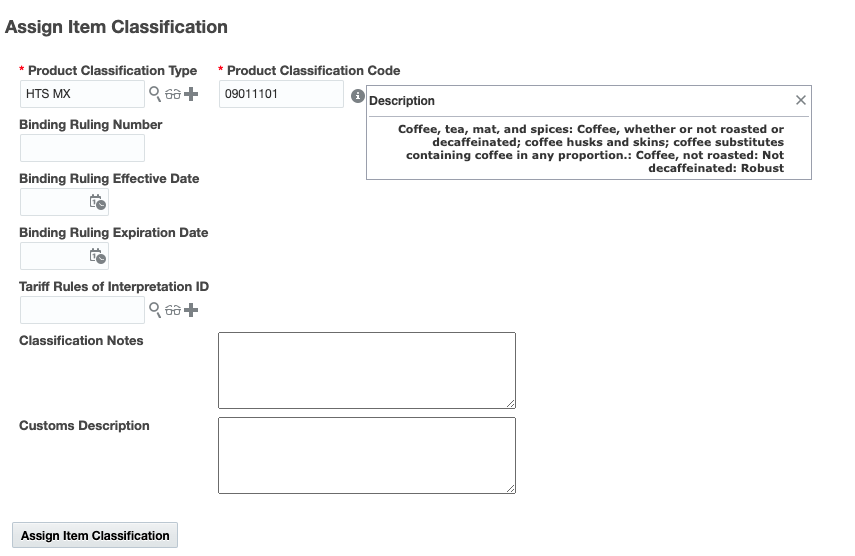Search Tariff Rules of Interpretation ID
855x556 pixels.
[155, 310]
